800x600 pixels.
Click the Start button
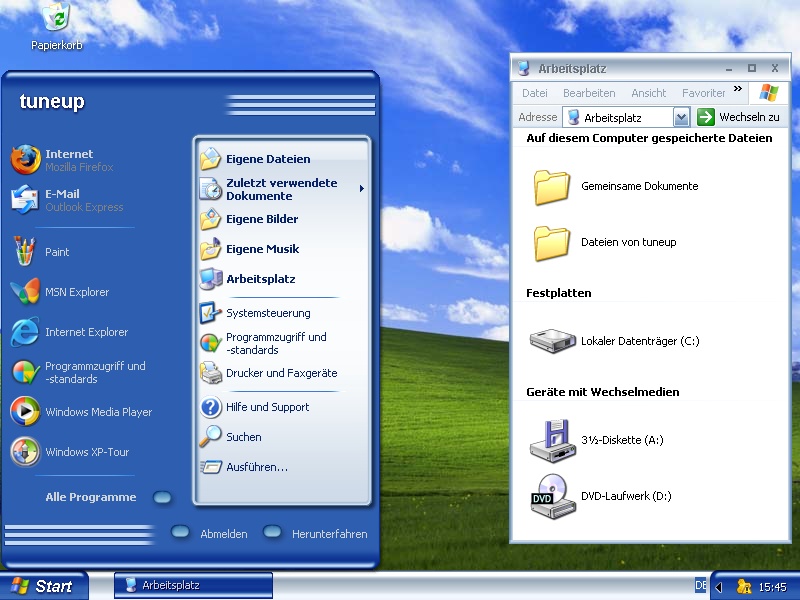(x=44, y=586)
